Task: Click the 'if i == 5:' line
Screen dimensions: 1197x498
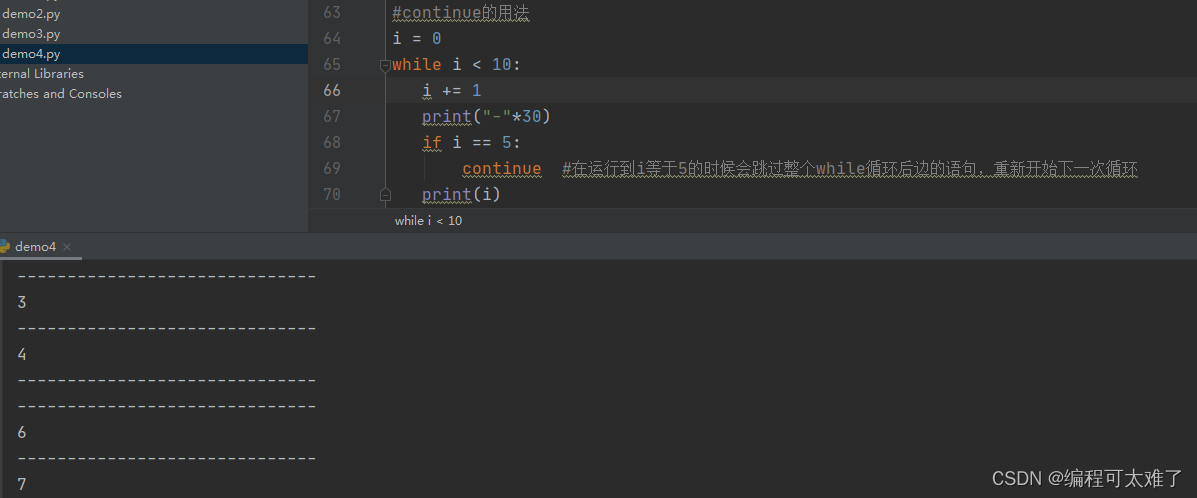Action: tap(472, 143)
